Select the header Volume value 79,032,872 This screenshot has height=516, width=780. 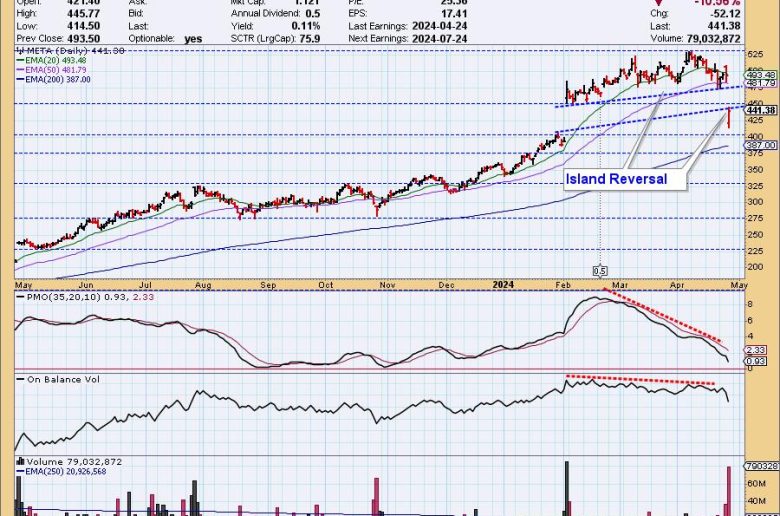pyautogui.click(x=713, y=38)
